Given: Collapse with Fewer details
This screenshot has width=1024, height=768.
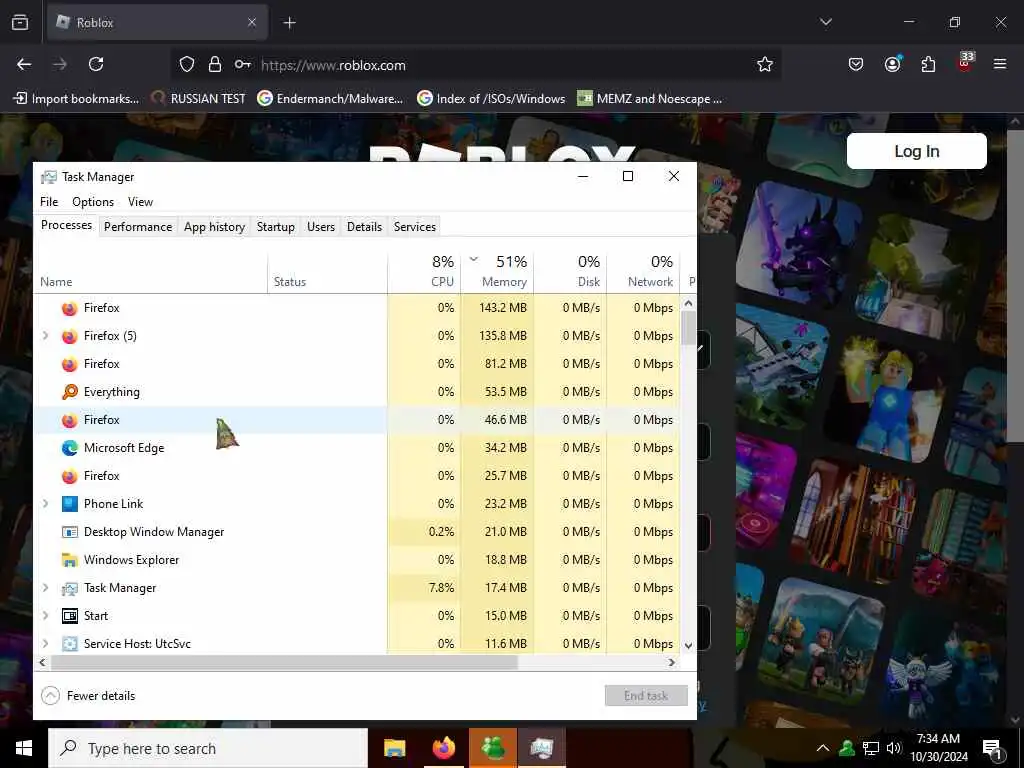Looking at the screenshot, I should click(88, 696).
